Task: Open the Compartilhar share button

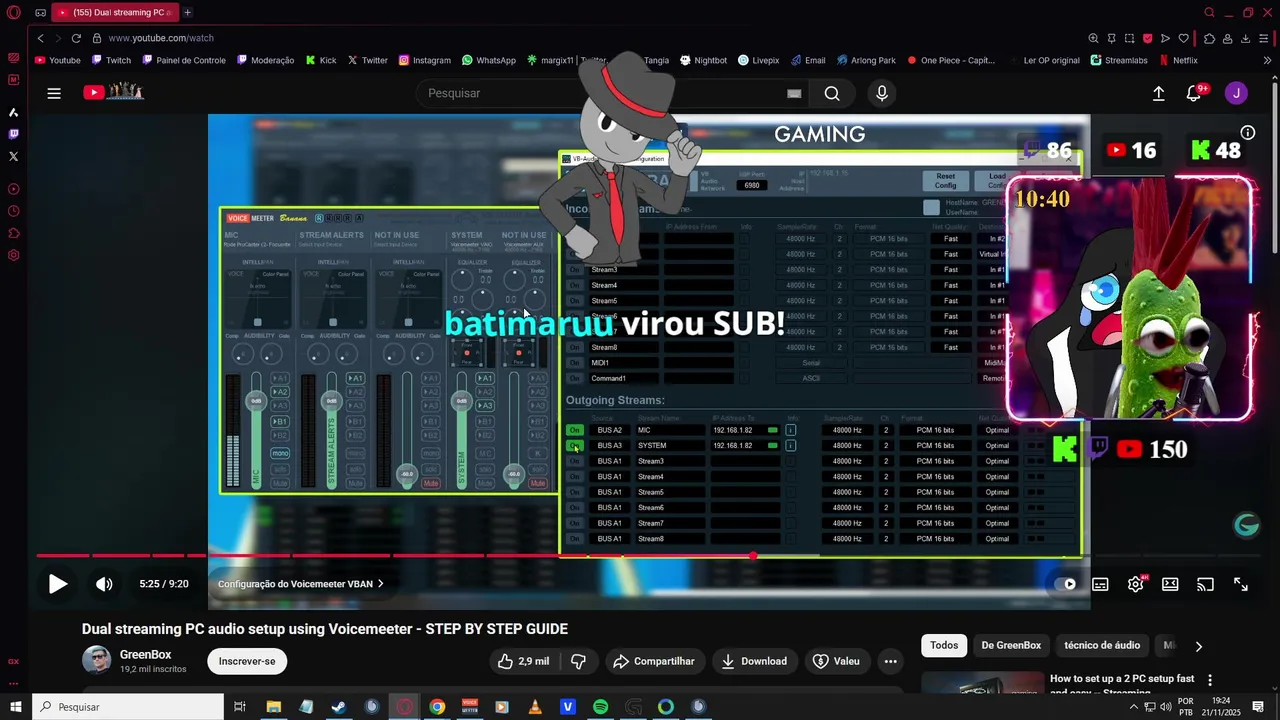Action: (x=654, y=661)
